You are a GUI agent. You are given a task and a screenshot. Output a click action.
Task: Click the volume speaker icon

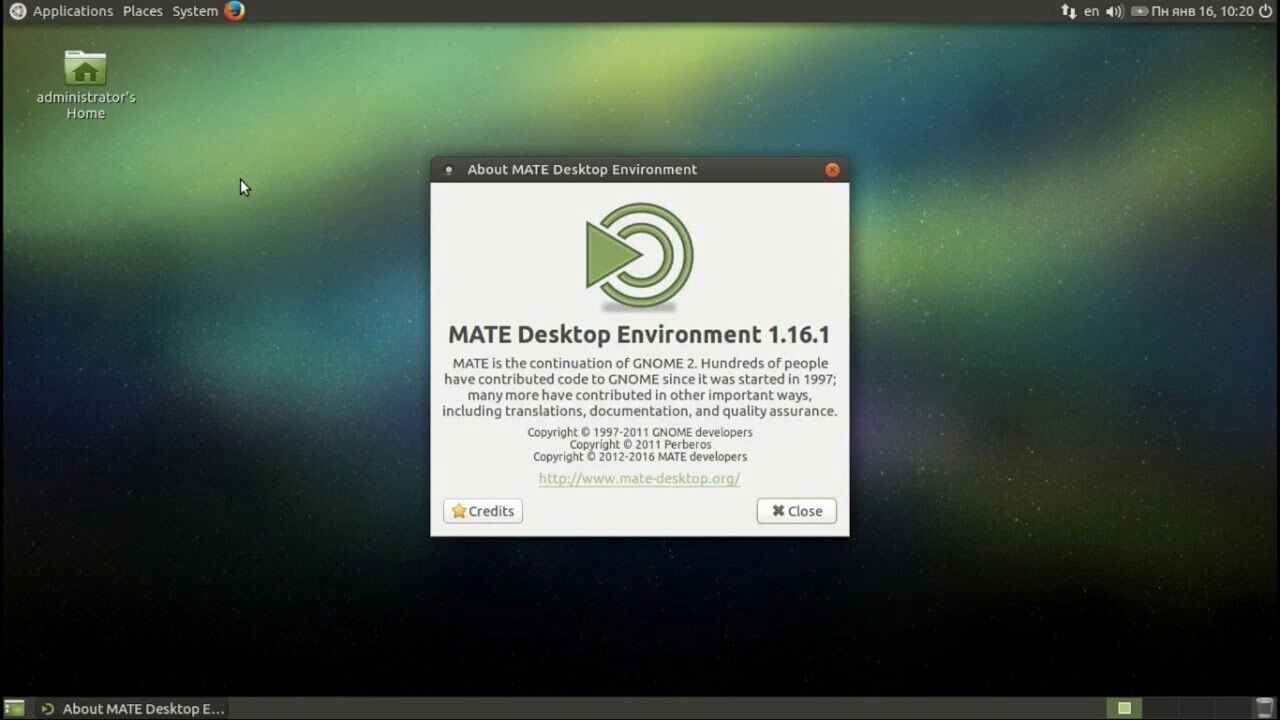1114,11
